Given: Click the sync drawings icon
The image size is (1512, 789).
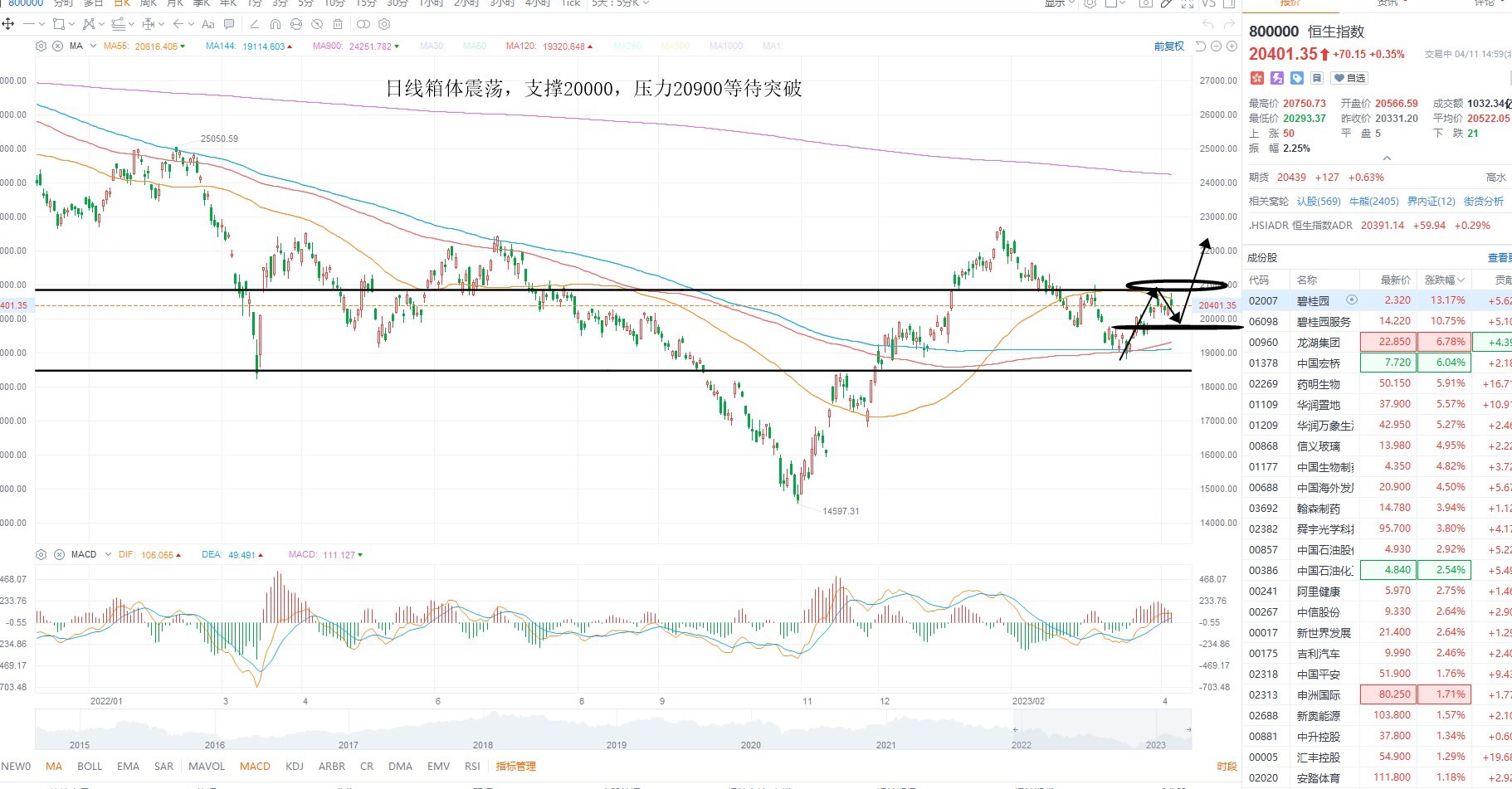Looking at the screenshot, I should pyautogui.click(x=296, y=24).
